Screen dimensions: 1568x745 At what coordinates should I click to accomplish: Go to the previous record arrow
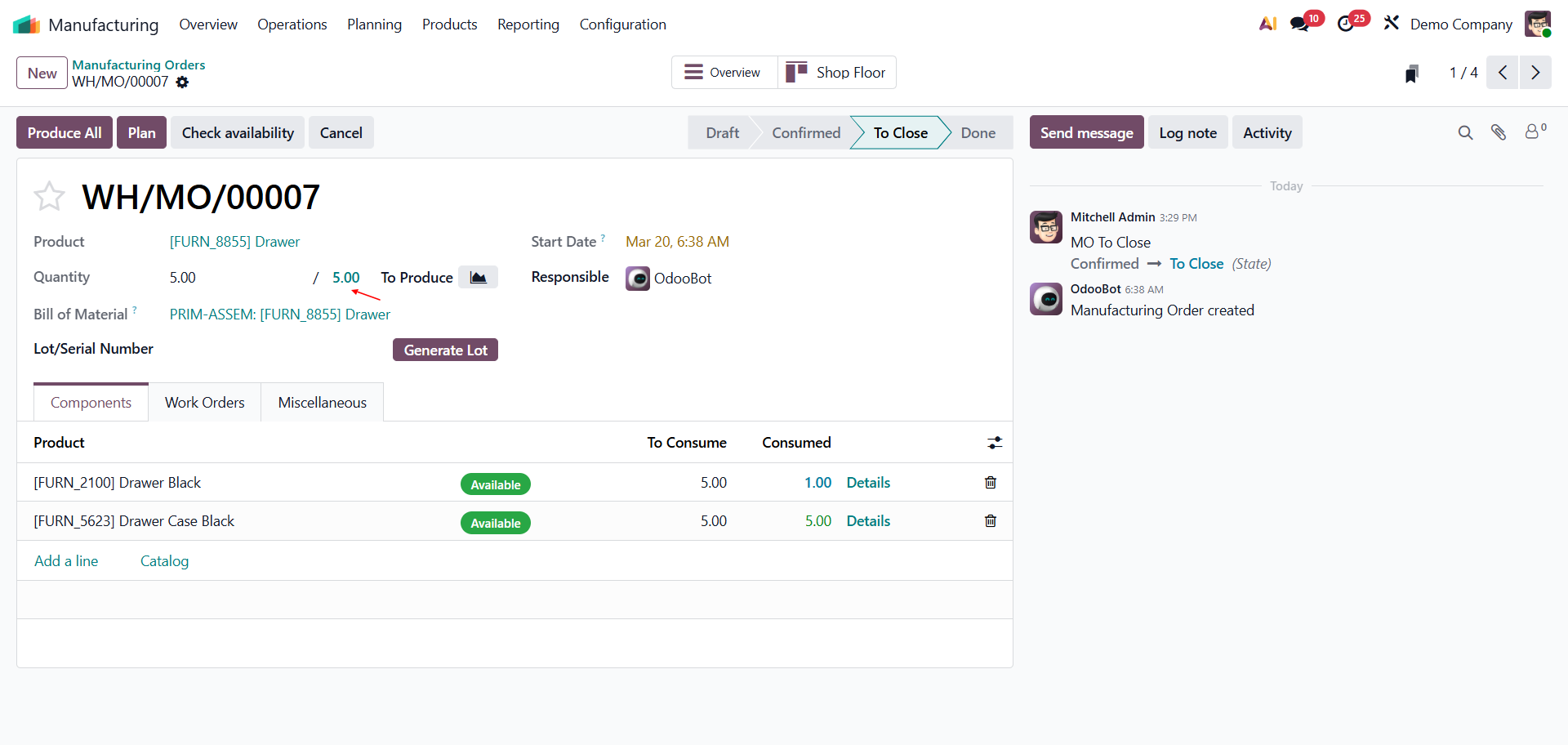[x=1502, y=73]
